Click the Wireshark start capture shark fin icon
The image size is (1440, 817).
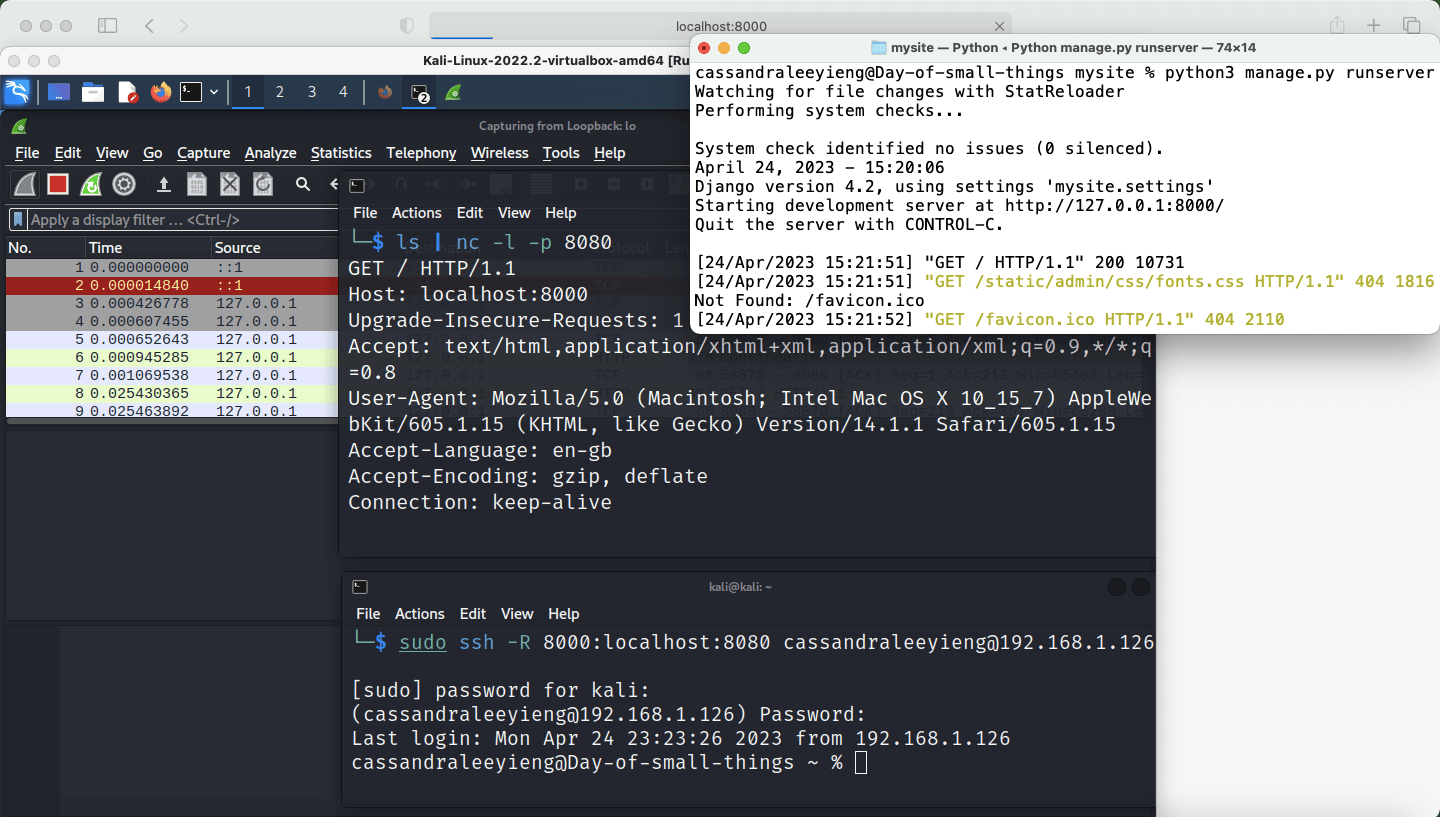click(25, 184)
